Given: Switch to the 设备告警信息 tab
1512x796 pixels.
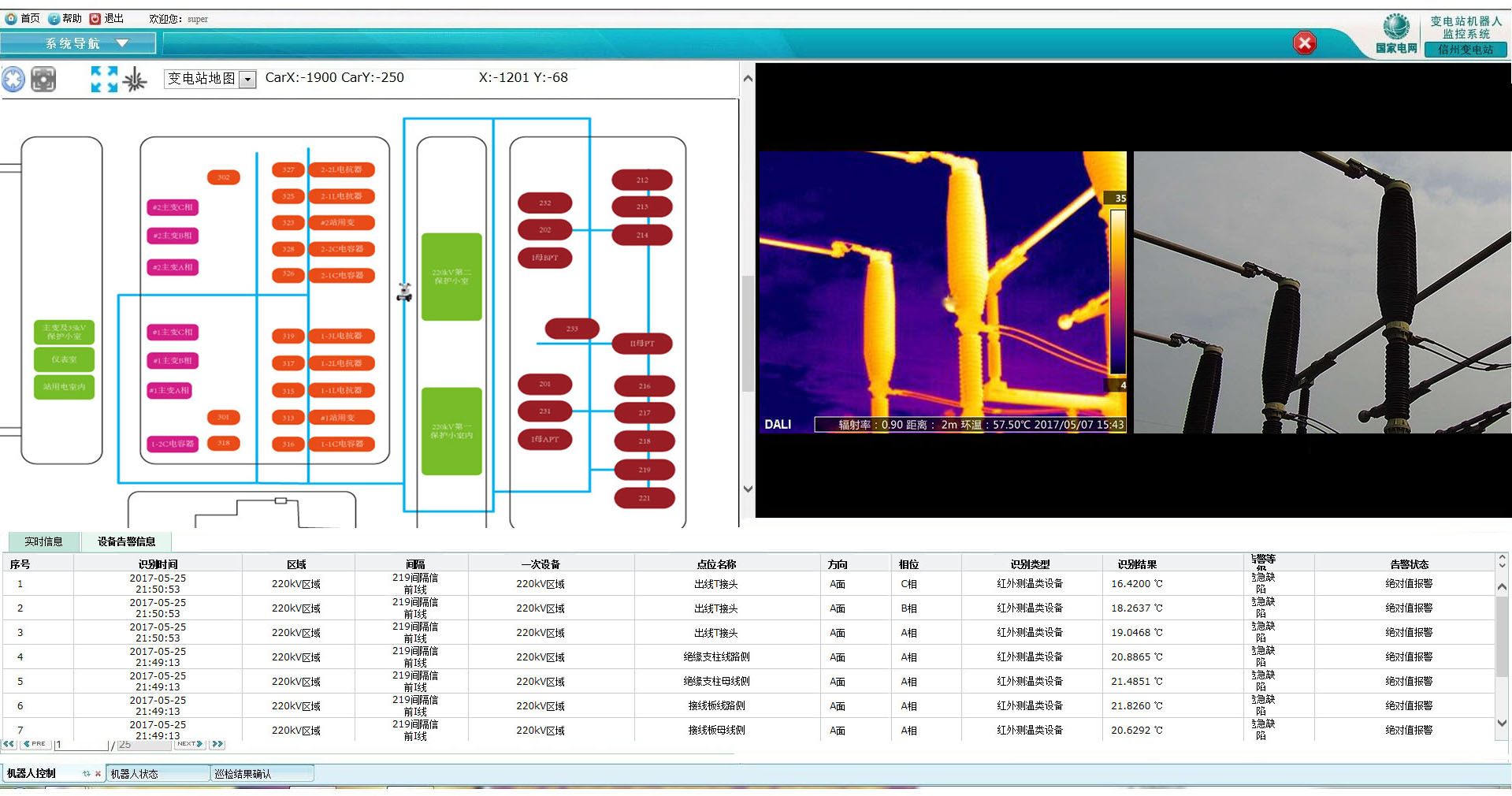Looking at the screenshot, I should coord(126,541).
